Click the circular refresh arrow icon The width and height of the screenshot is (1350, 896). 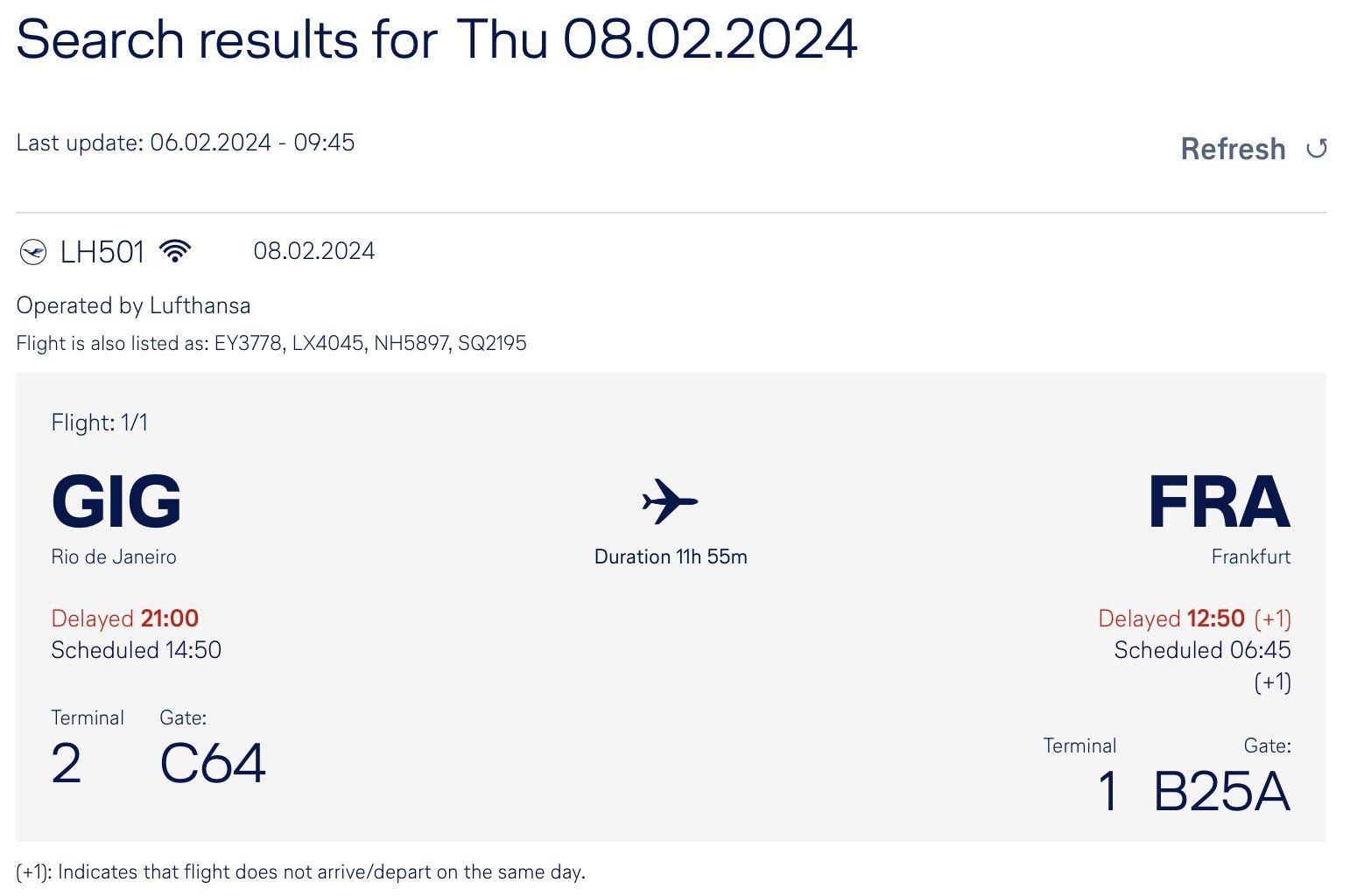[1317, 149]
